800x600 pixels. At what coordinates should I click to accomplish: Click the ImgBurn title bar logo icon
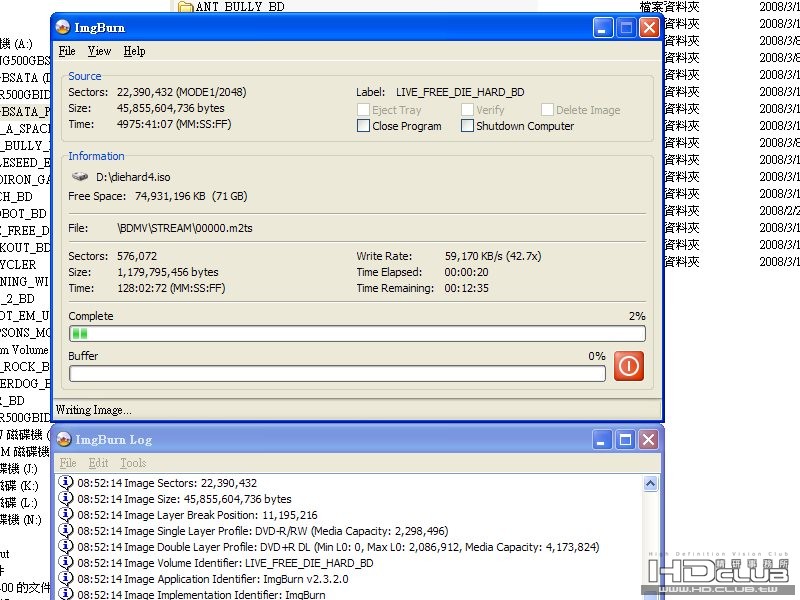(x=63, y=28)
